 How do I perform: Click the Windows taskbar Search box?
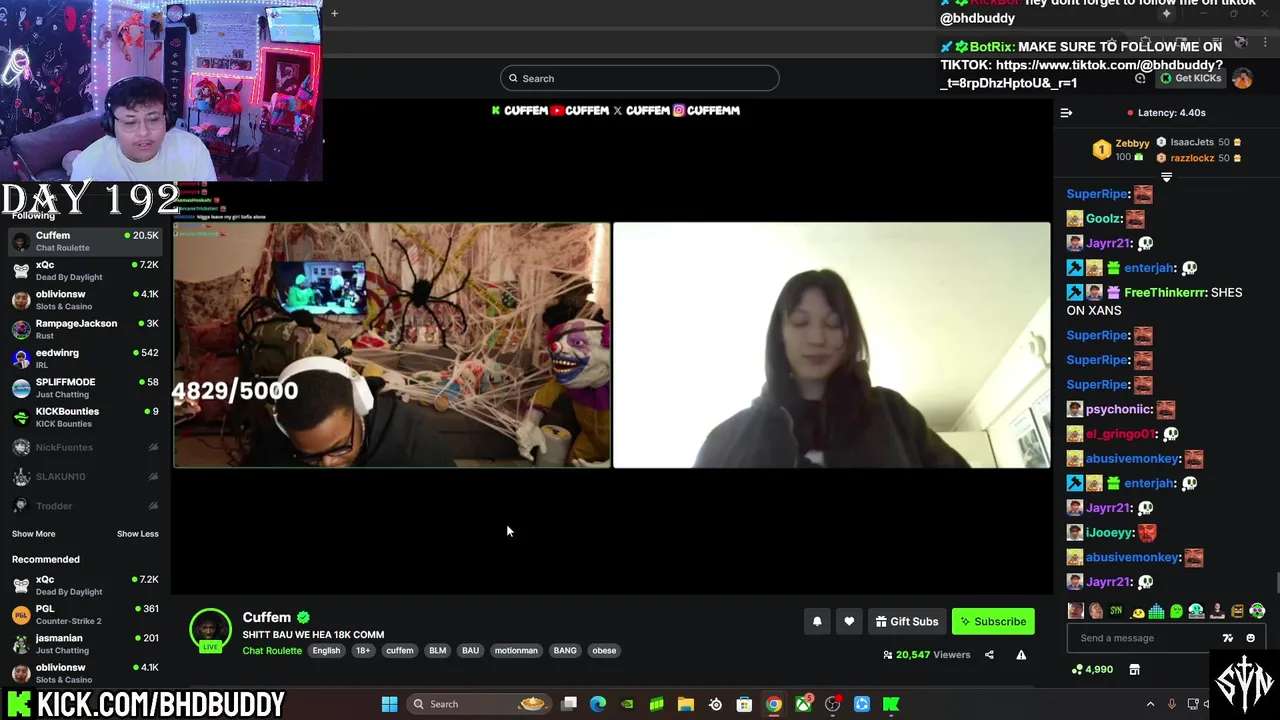click(x=480, y=704)
